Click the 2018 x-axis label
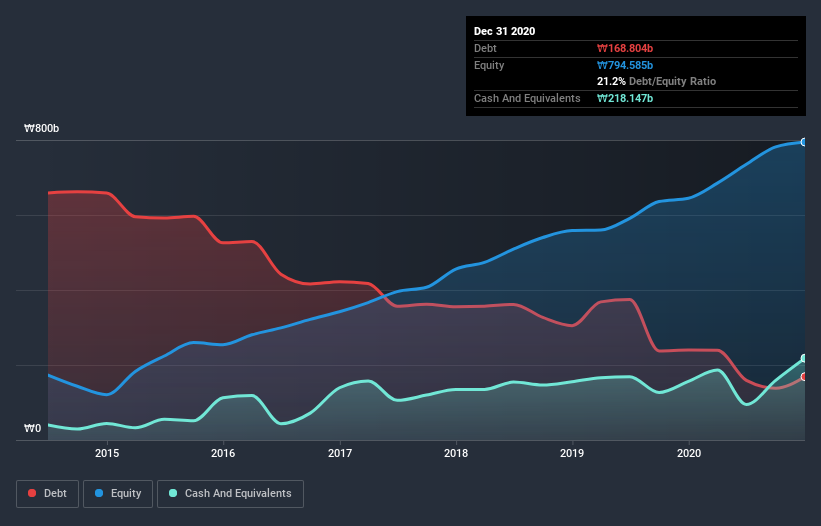This screenshot has width=821, height=526. coord(456,453)
